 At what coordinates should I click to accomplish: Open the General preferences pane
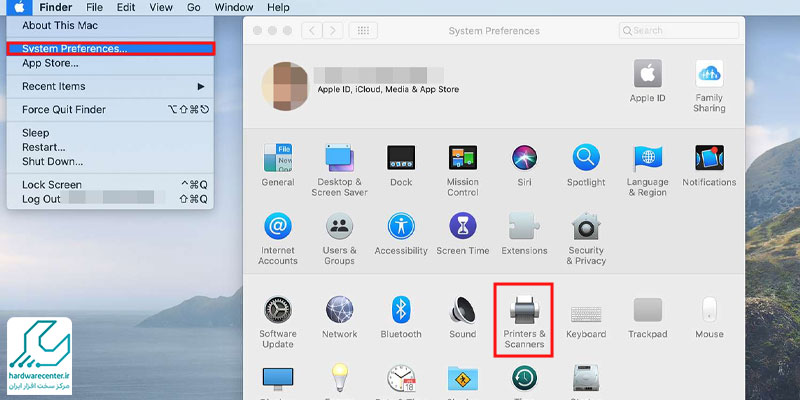click(278, 164)
